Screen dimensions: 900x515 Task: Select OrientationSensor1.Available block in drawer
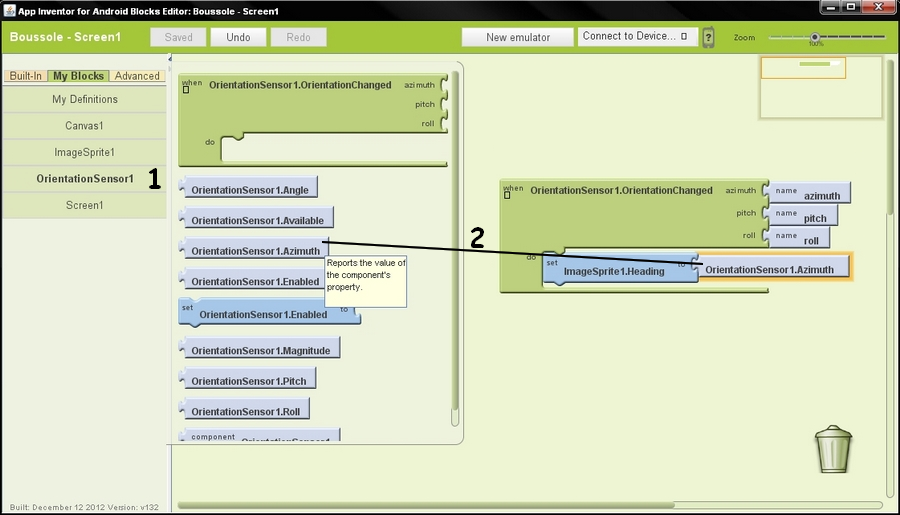click(257, 218)
